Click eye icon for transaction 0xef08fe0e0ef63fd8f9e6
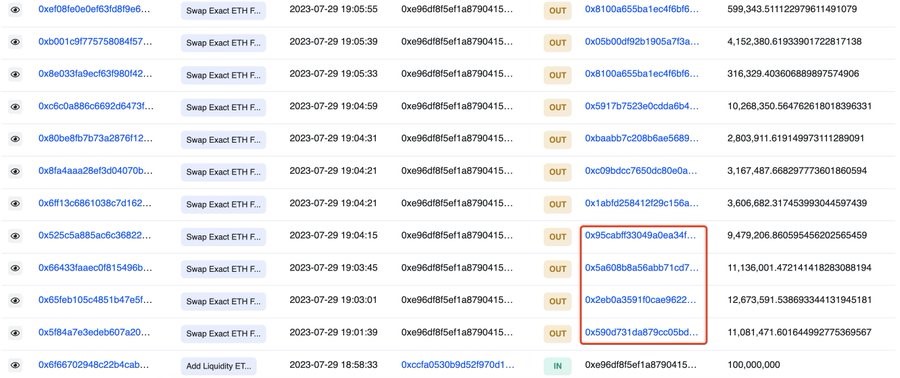Image resolution: width=900 pixels, height=378 pixels. point(15,10)
